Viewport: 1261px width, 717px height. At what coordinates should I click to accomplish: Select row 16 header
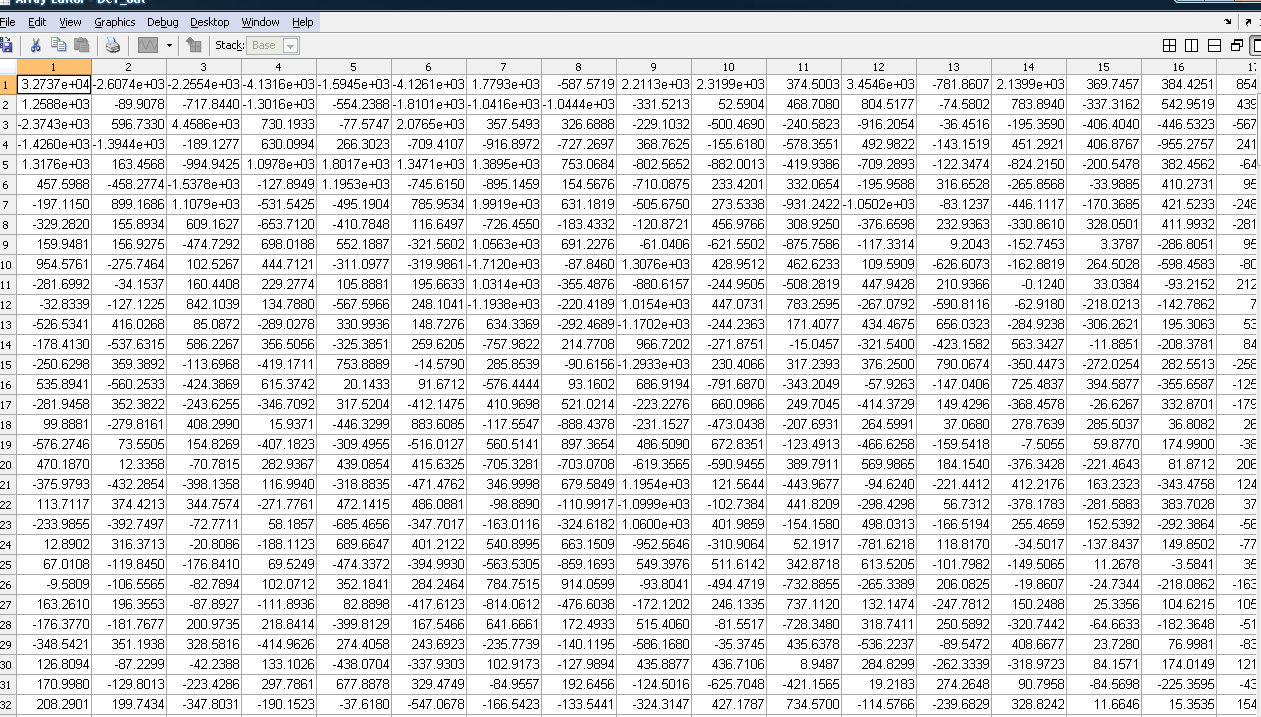tap(8, 384)
